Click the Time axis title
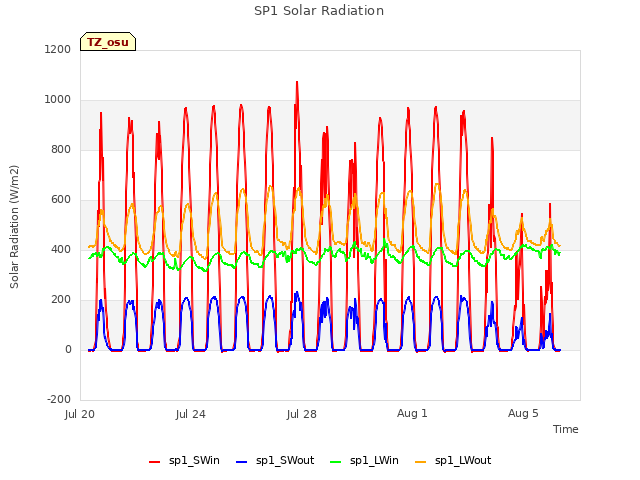 pos(566,429)
